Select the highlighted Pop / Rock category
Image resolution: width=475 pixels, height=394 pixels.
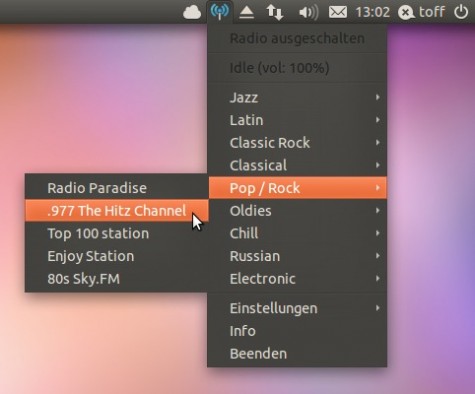297,188
